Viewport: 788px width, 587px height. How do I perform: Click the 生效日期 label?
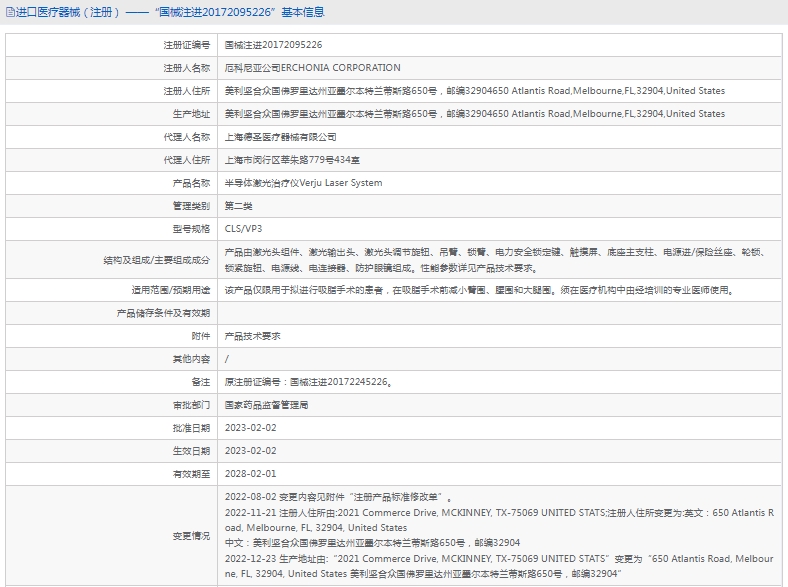pyautogui.click(x=191, y=451)
